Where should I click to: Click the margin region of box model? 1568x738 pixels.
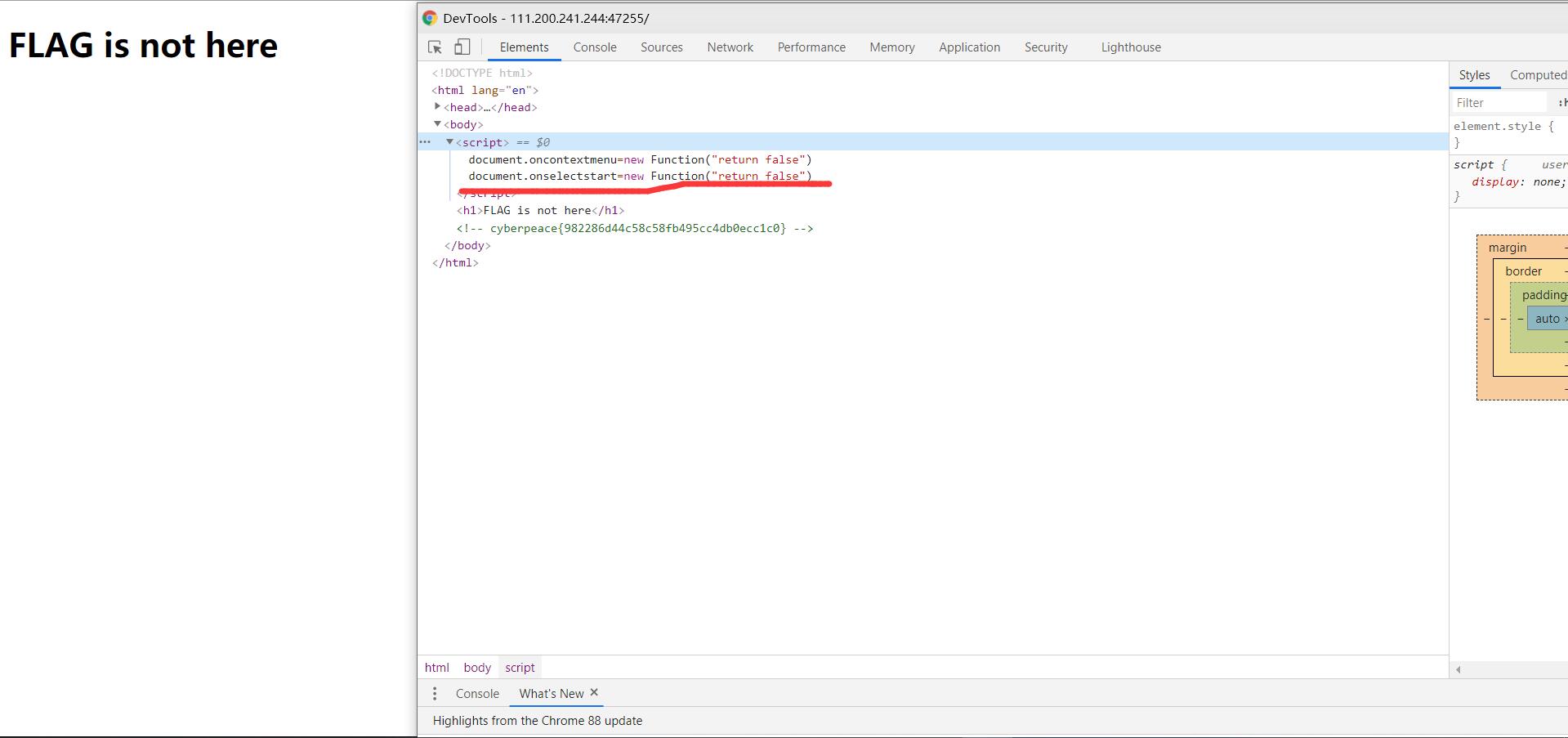pos(1508,248)
